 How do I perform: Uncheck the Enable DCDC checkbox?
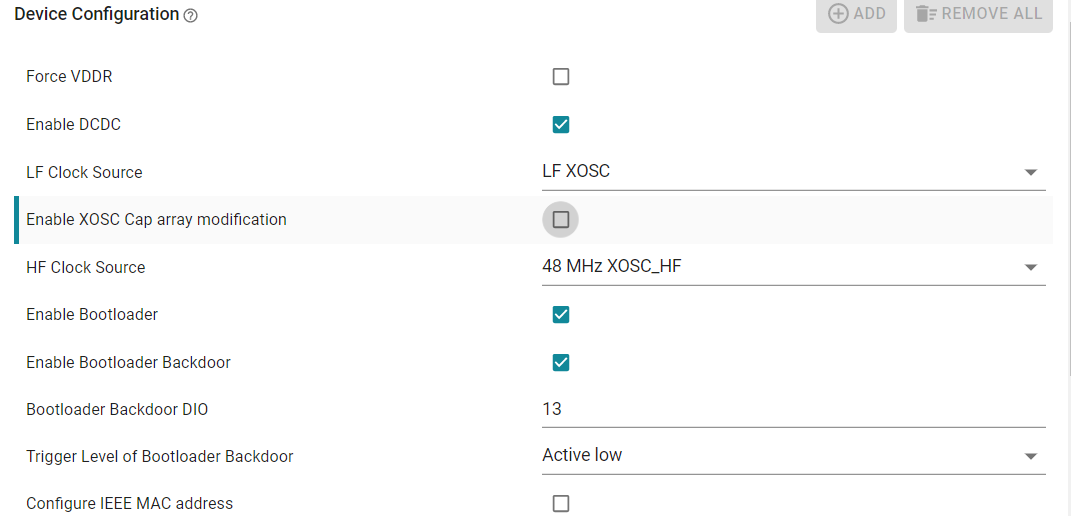(x=561, y=124)
